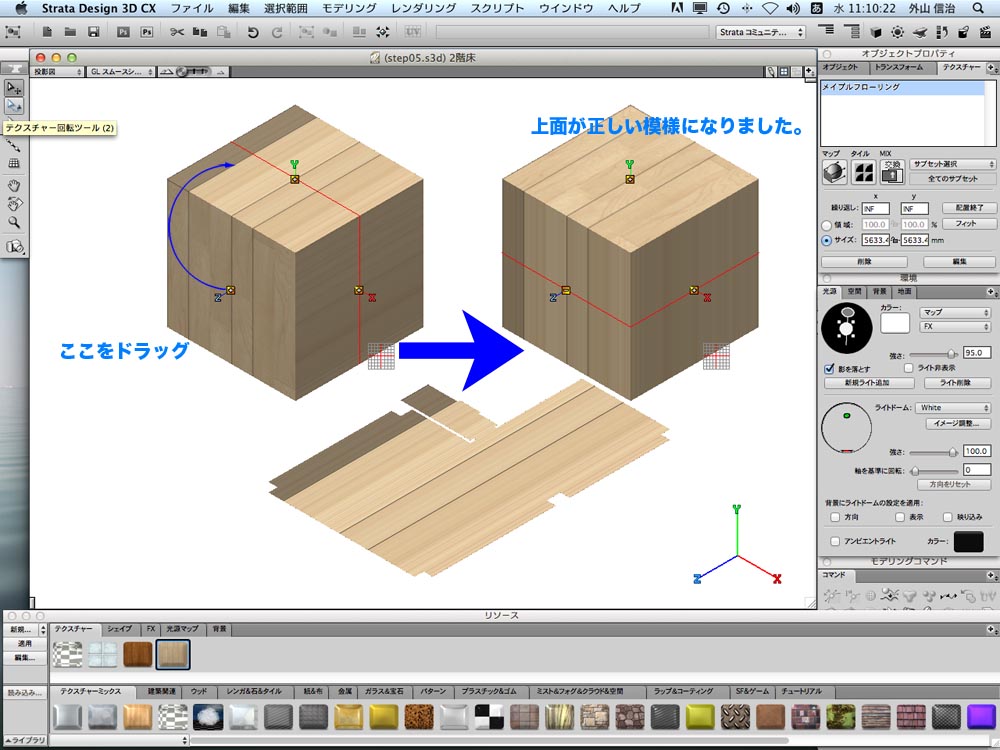
Task: Click the Tile pattern icon button
Action: [x=864, y=172]
